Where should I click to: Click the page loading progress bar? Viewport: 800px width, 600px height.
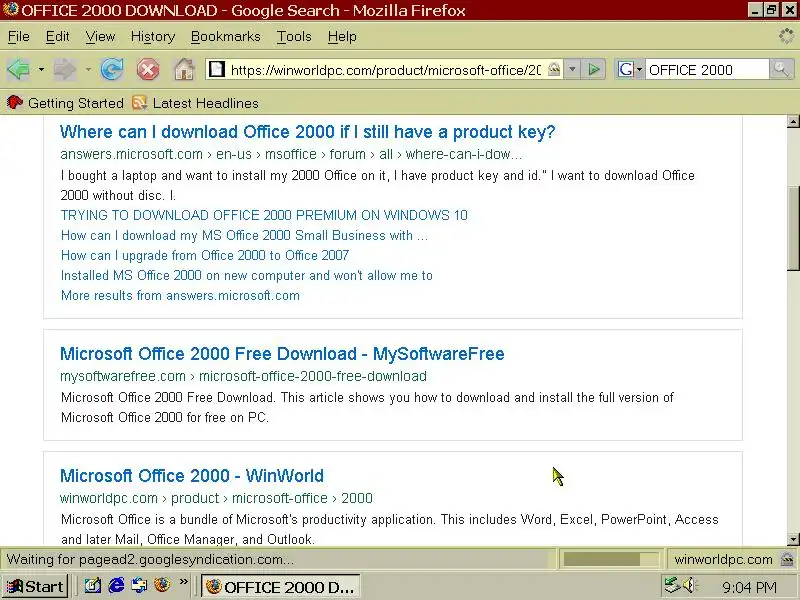pyautogui.click(x=610, y=560)
